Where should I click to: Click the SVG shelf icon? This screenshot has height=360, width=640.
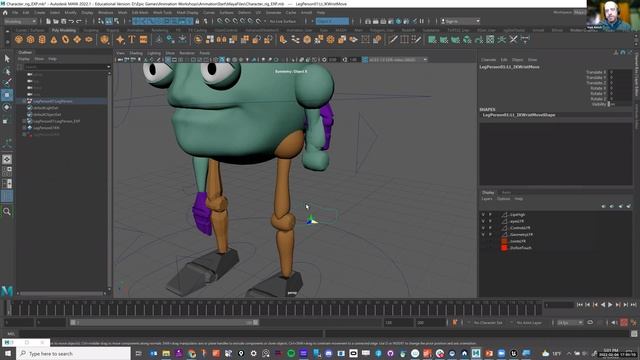tap(143, 40)
